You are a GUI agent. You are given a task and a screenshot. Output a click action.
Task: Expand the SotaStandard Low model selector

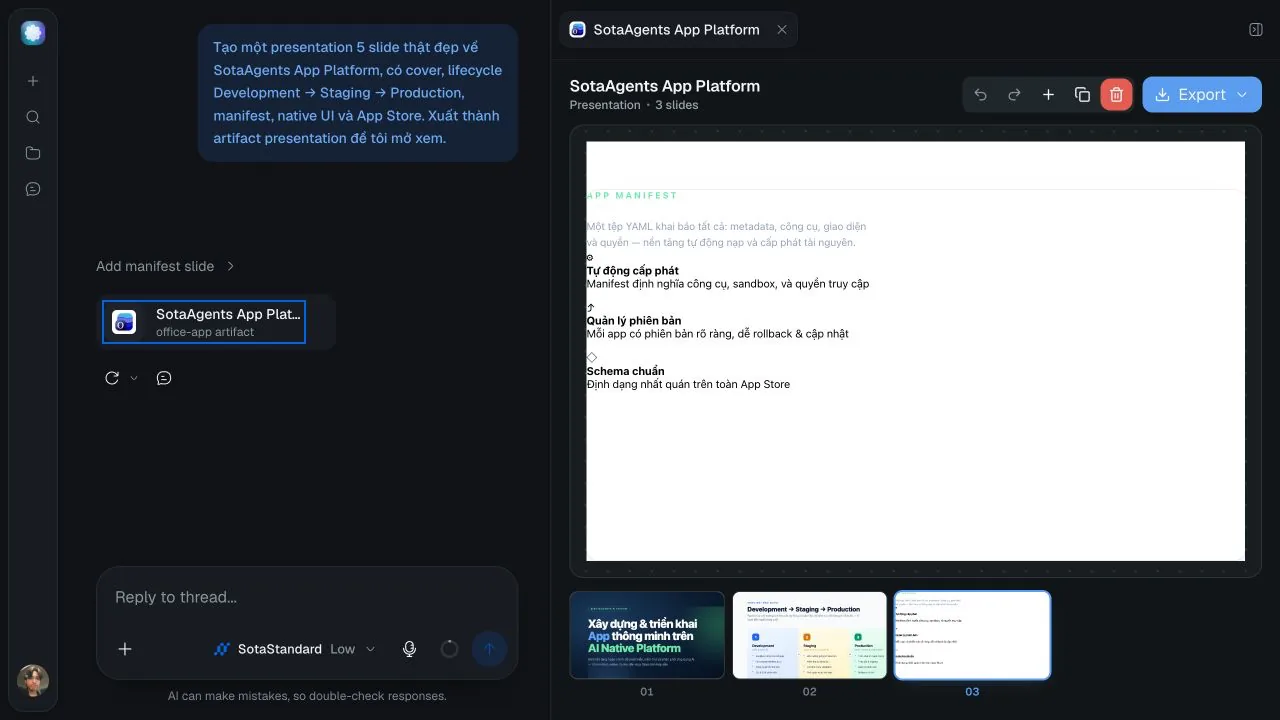(x=295, y=649)
